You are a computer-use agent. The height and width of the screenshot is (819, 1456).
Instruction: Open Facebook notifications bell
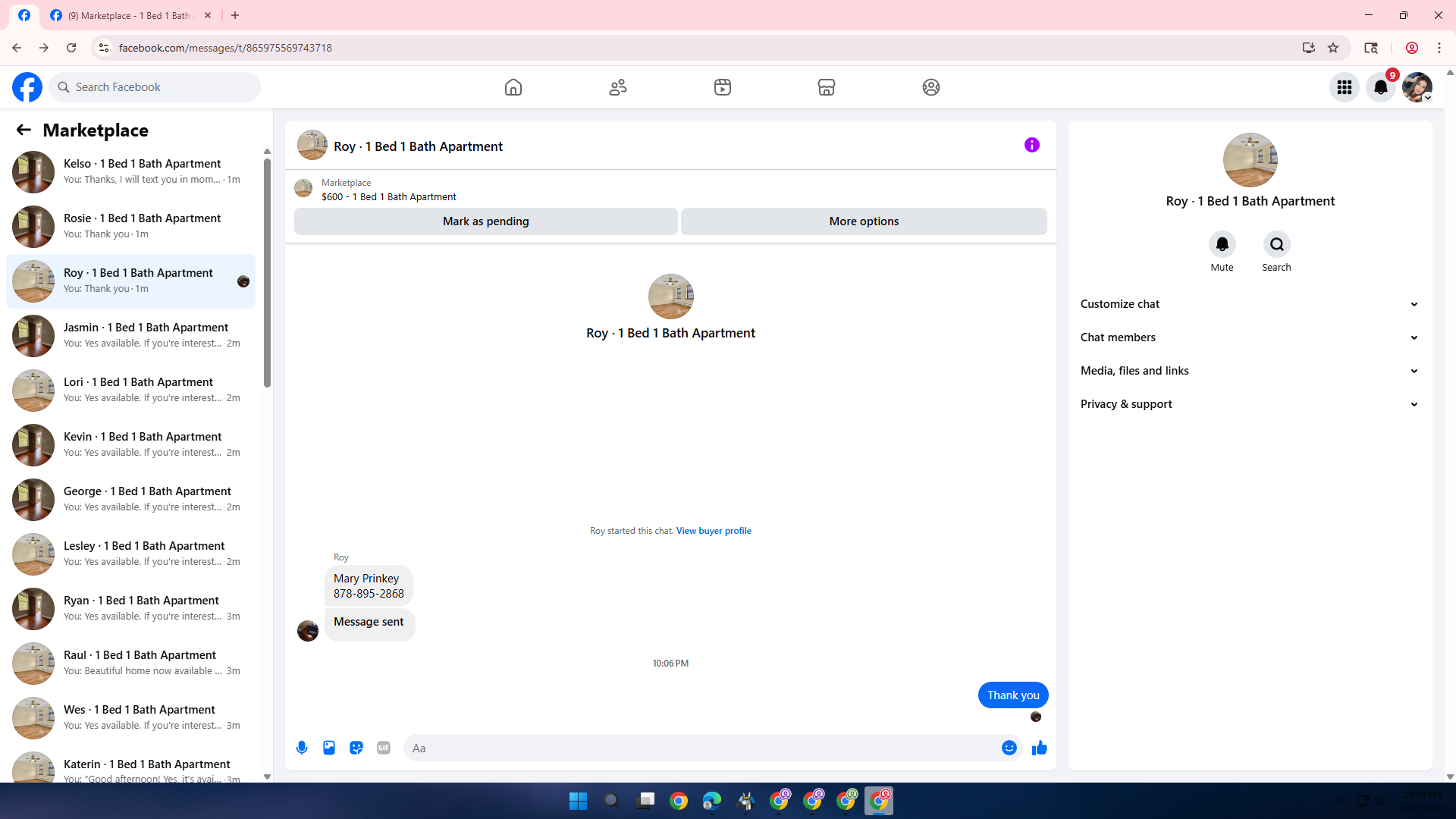coord(1380,87)
